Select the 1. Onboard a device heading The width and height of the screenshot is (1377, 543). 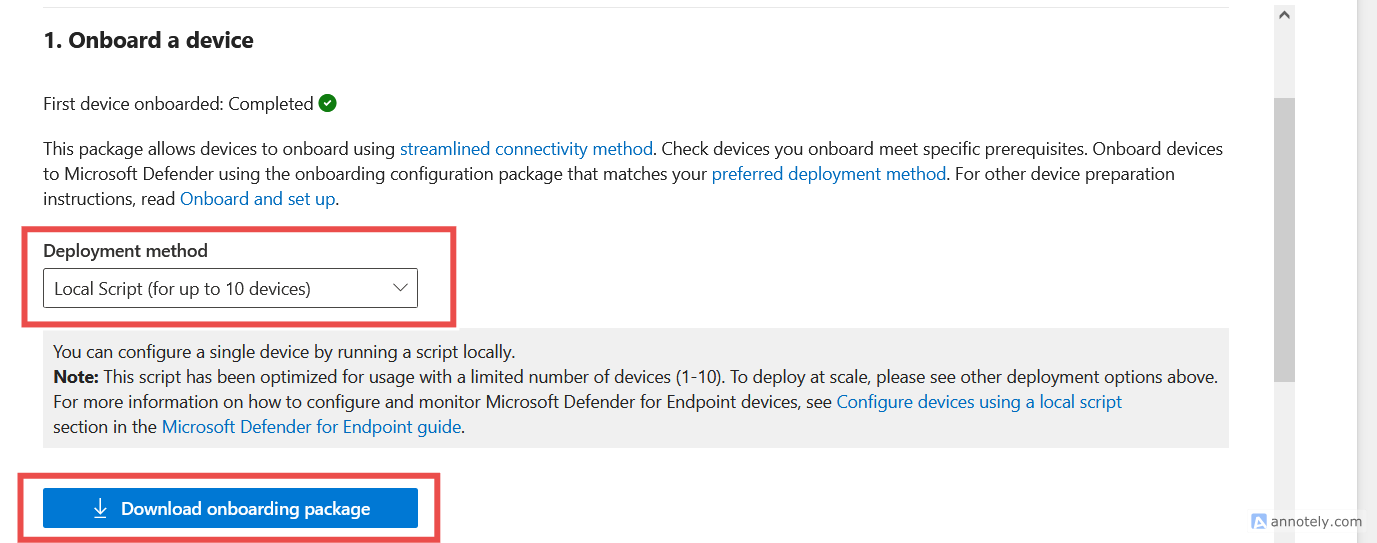[x=148, y=41]
